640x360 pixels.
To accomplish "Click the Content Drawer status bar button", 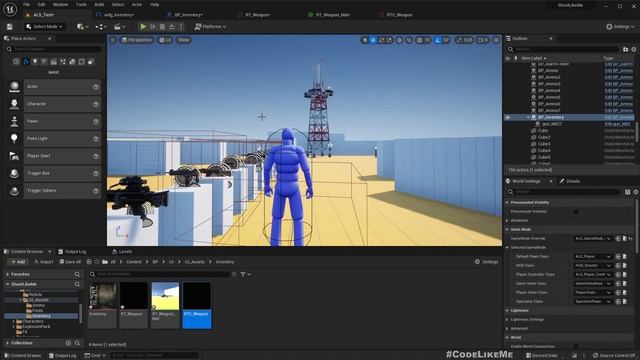I will [23, 356].
